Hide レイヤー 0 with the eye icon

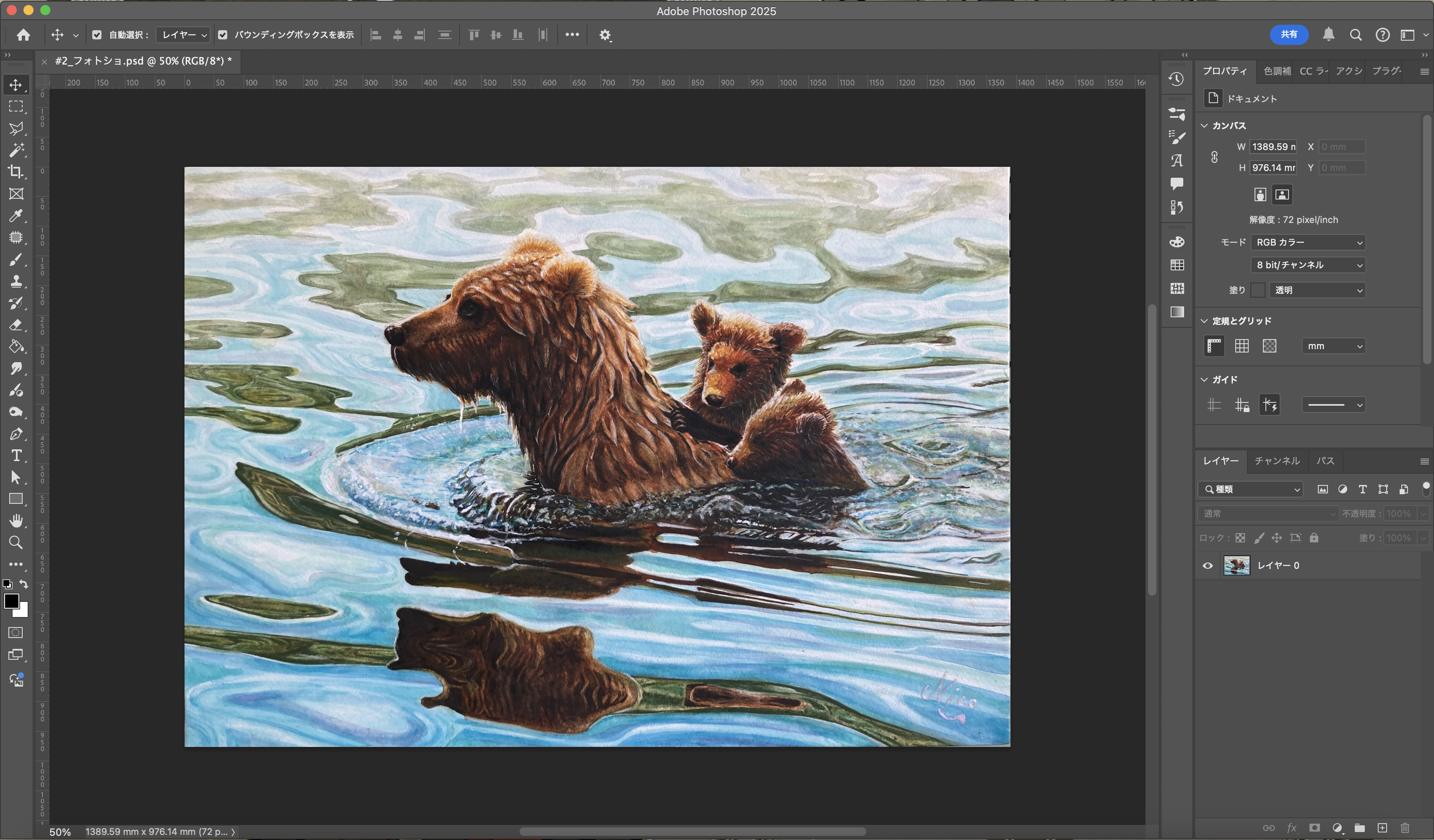(1207, 565)
